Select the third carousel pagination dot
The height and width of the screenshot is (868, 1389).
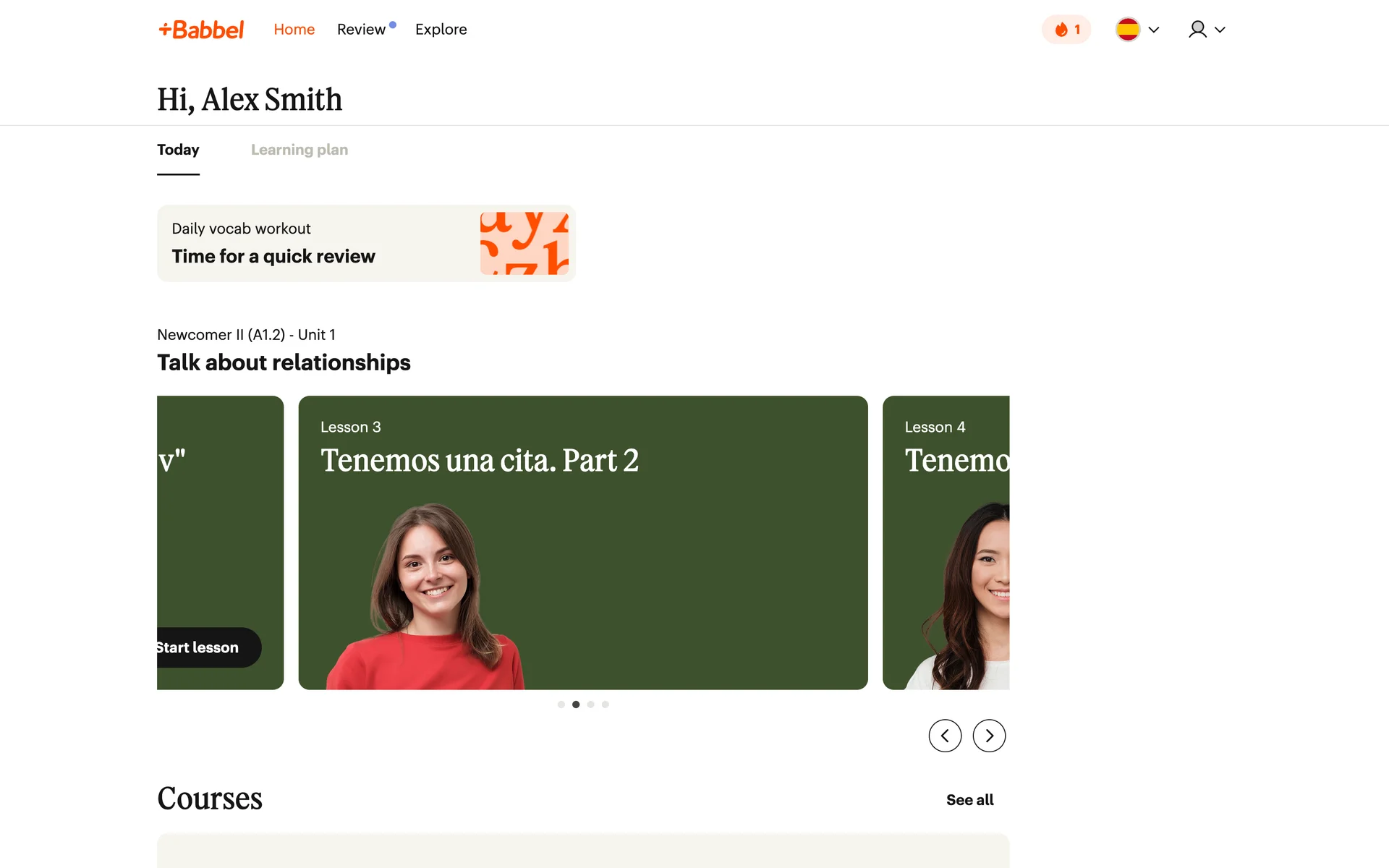[x=590, y=705]
